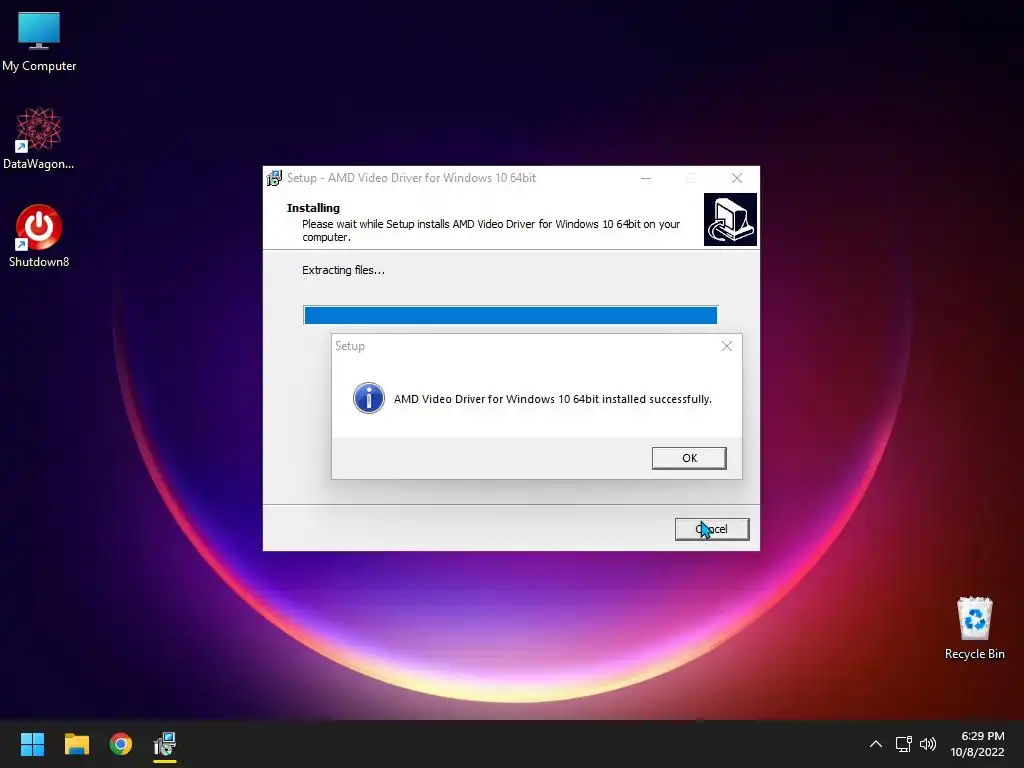Close the AMD Video Driver setup window
The image size is (1024, 768).
[737, 178]
